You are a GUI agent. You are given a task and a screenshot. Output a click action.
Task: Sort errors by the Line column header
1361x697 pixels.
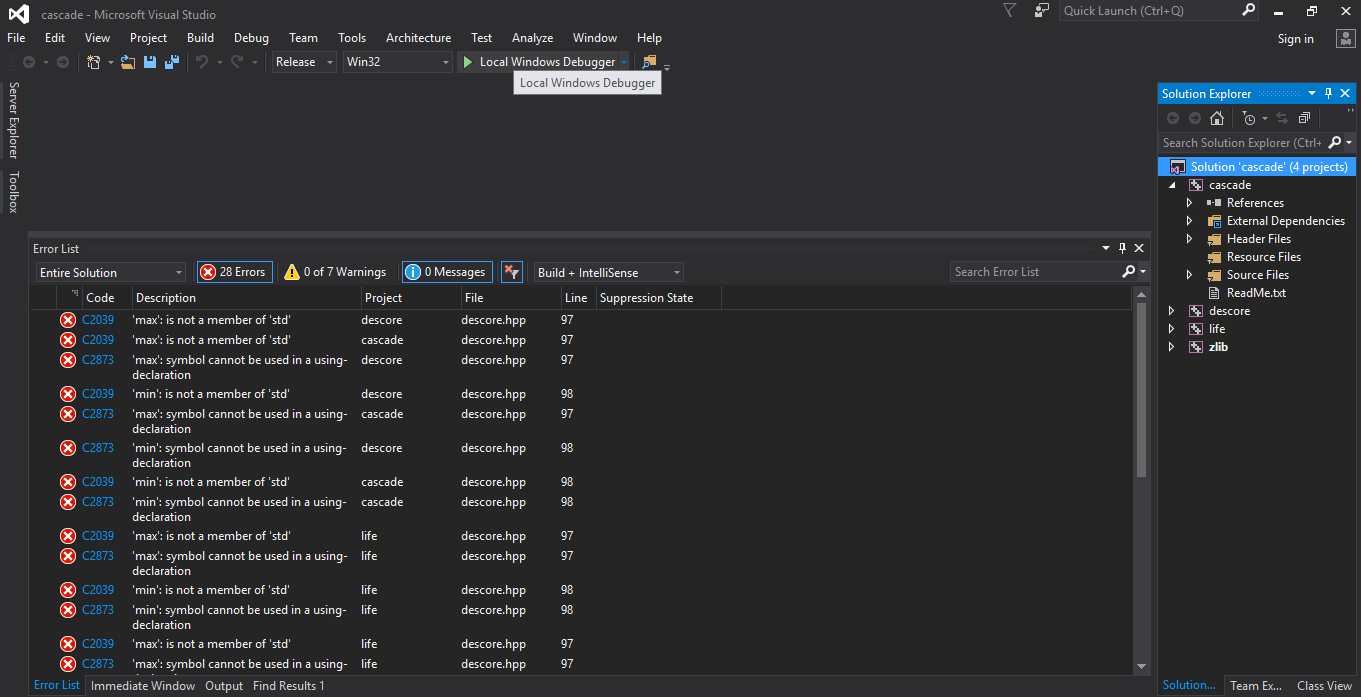tap(578, 298)
